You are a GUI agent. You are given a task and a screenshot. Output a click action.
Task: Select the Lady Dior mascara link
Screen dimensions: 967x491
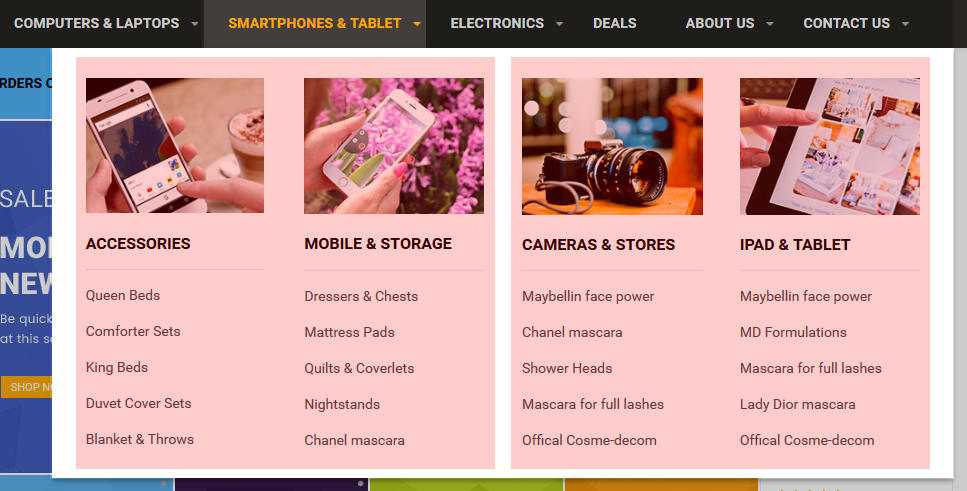tap(797, 405)
